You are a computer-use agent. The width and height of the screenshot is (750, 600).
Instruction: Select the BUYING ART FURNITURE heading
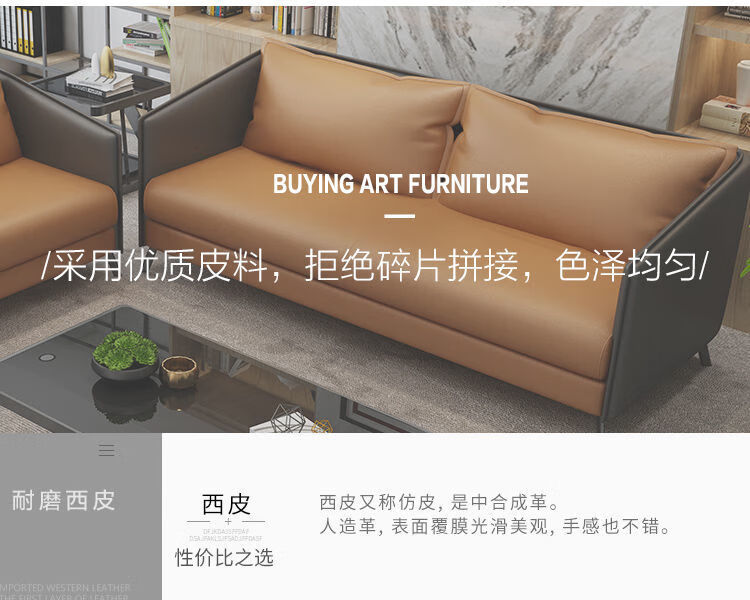point(400,184)
